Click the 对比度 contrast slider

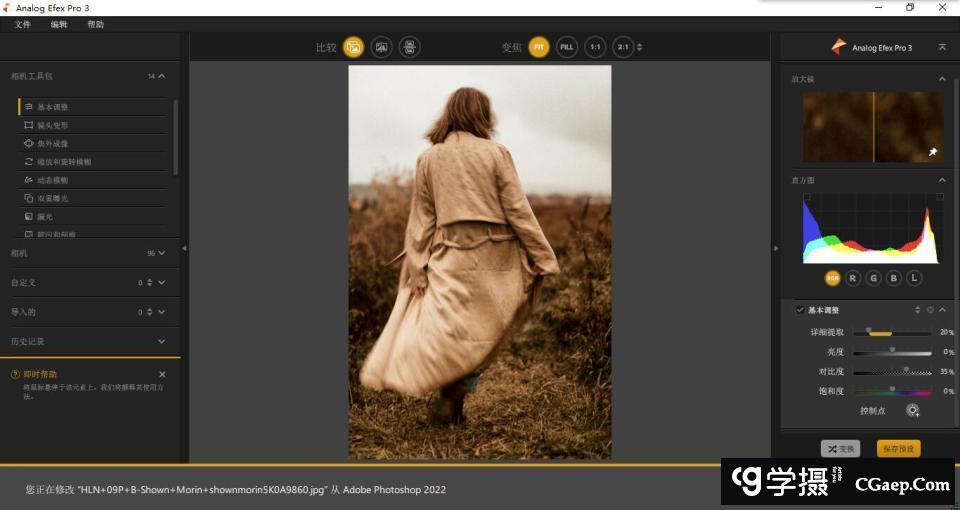[x=892, y=371]
